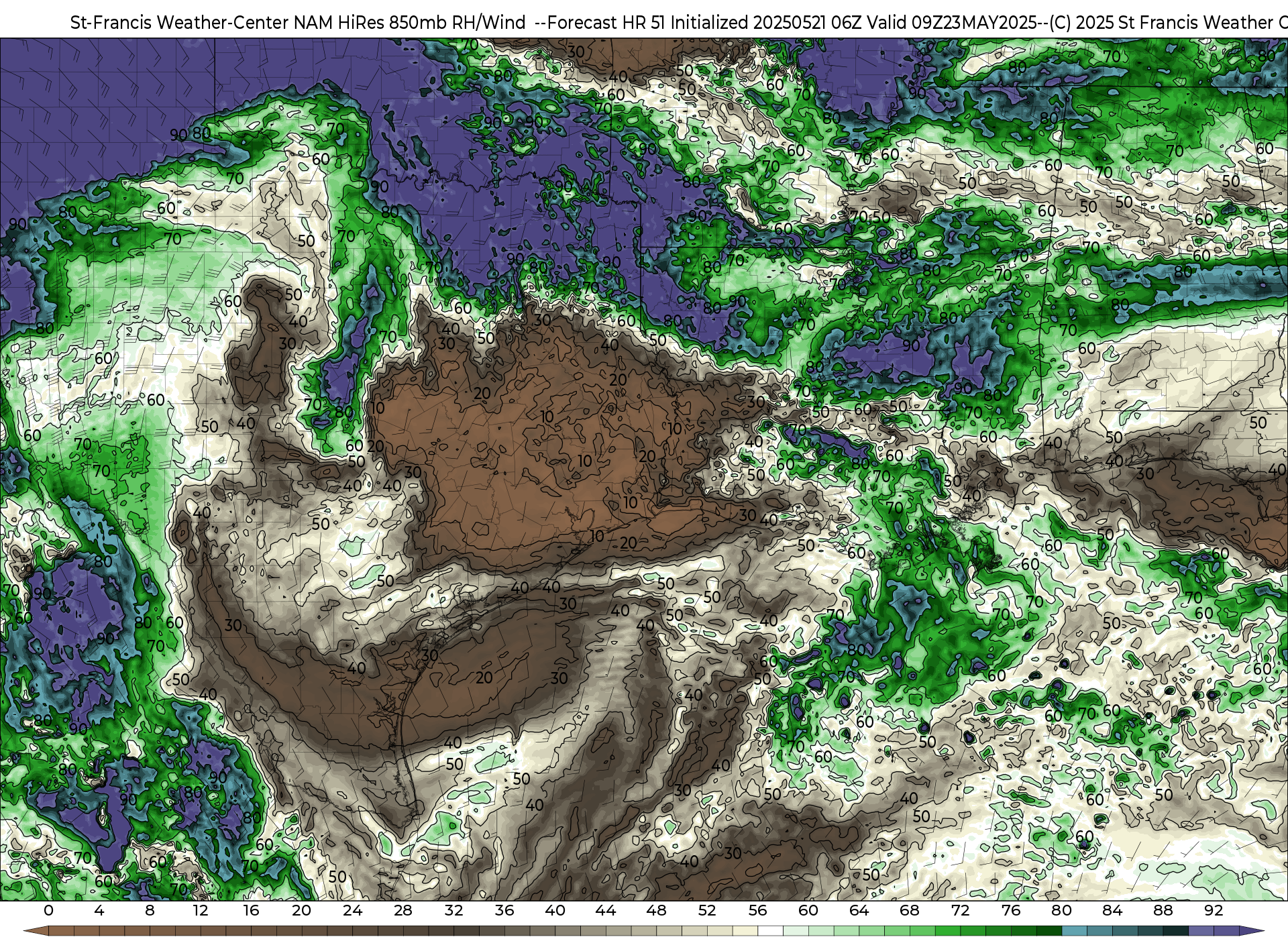Select the colorbar tick label 64

tap(859, 910)
